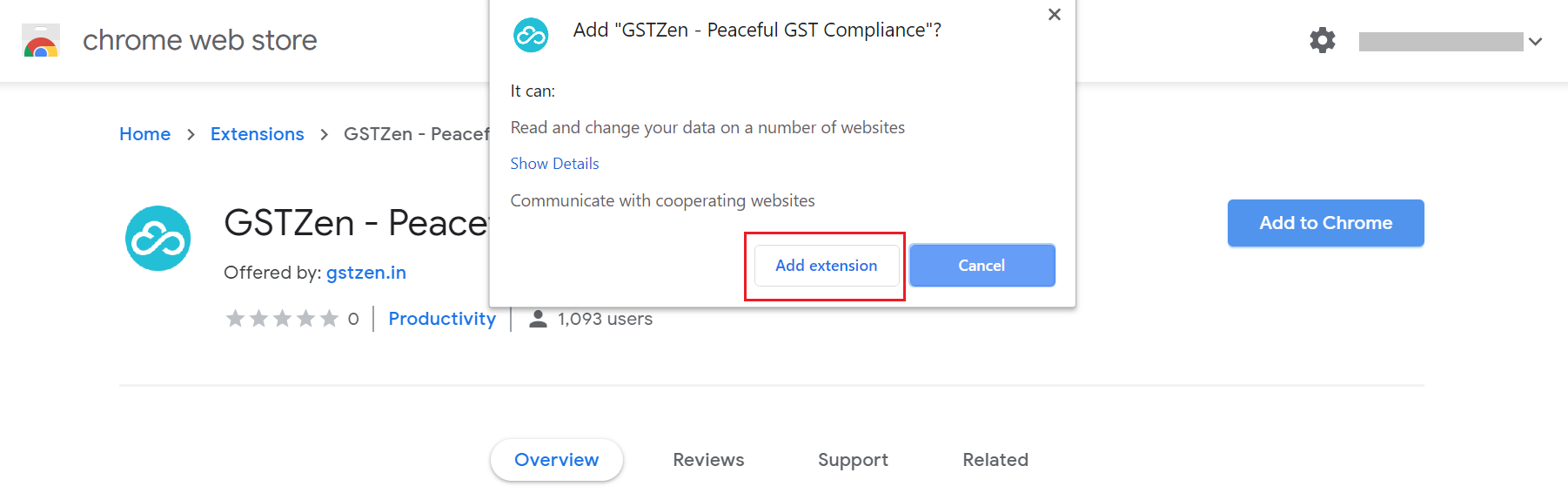The image size is (1568, 493).
Task: Switch to the Reviews tab
Action: (x=708, y=460)
